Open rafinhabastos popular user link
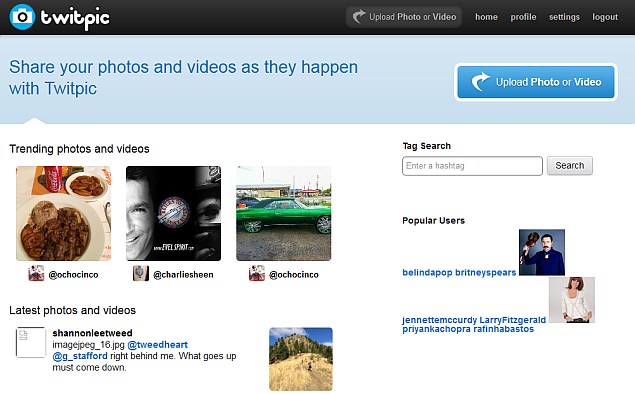 503,329
